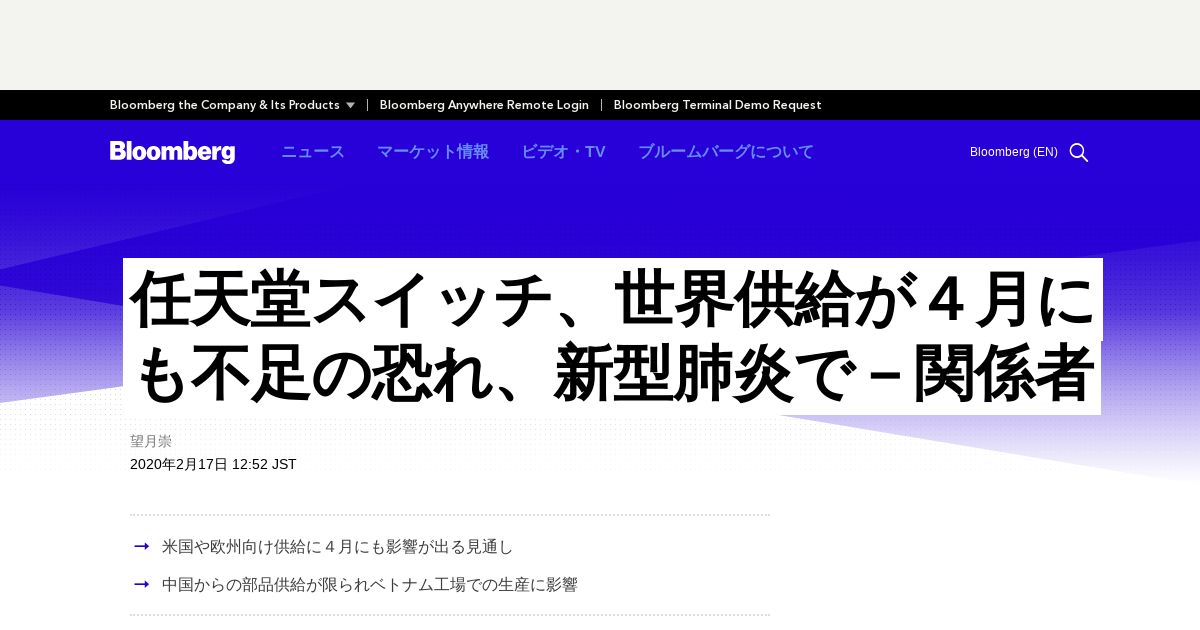Expand Bloomberg the Company & Its Products dropdown
Image resolution: width=1200 pixels, height=630 pixels.
click(x=232, y=105)
